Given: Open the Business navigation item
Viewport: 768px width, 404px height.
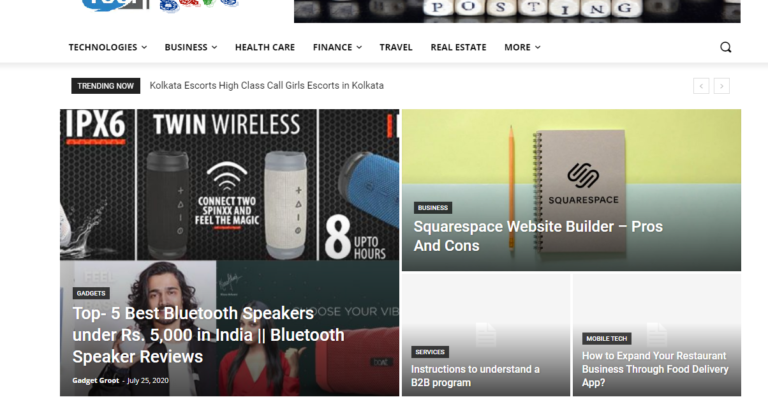Looking at the screenshot, I should tap(186, 47).
